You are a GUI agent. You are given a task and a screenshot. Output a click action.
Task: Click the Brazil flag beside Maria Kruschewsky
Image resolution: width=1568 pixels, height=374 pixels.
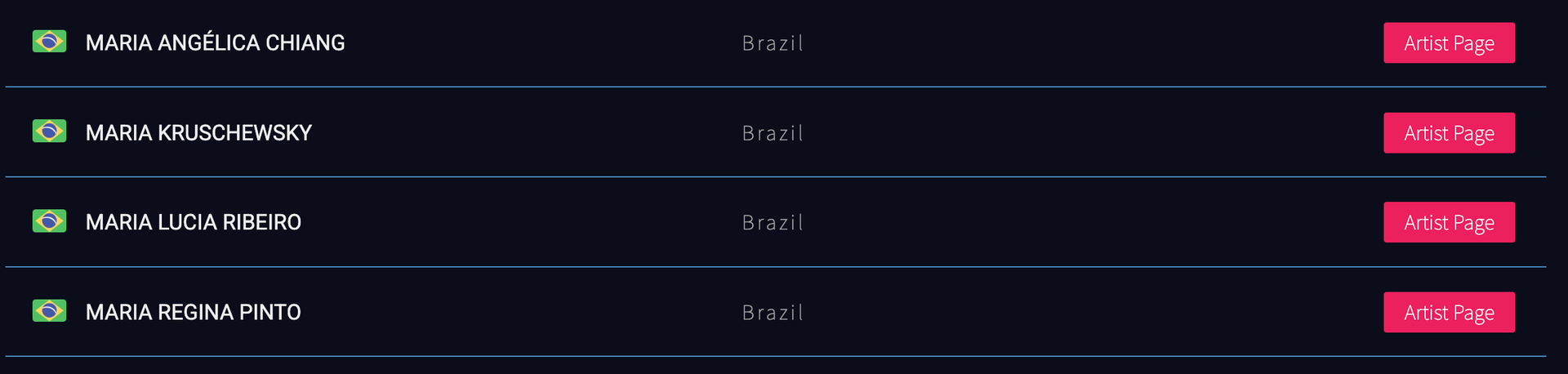(x=49, y=131)
